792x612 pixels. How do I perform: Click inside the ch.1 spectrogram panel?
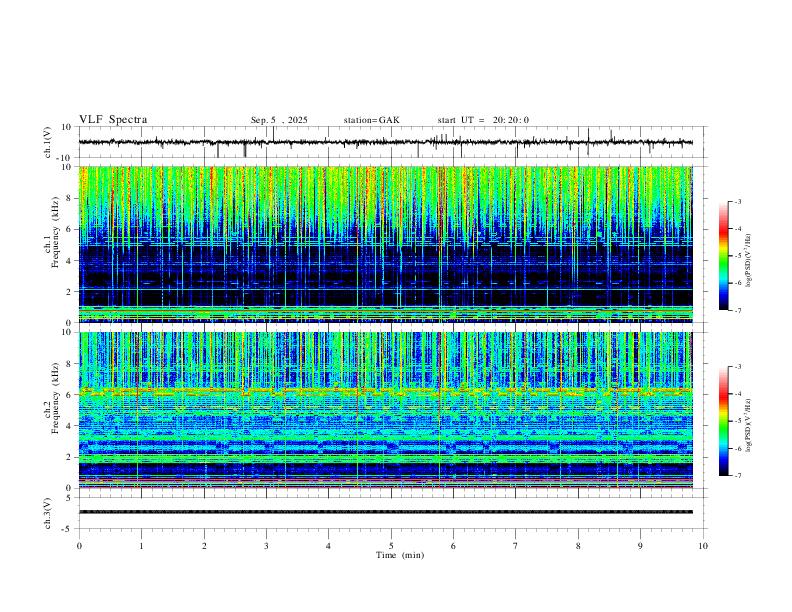click(x=385, y=244)
